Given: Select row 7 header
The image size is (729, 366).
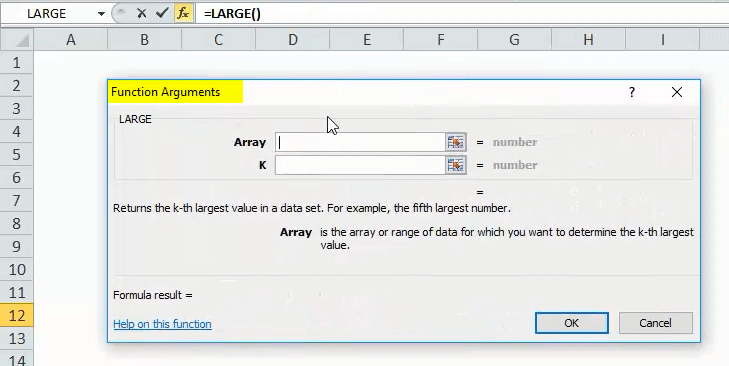Looking at the screenshot, I should 17,200.
